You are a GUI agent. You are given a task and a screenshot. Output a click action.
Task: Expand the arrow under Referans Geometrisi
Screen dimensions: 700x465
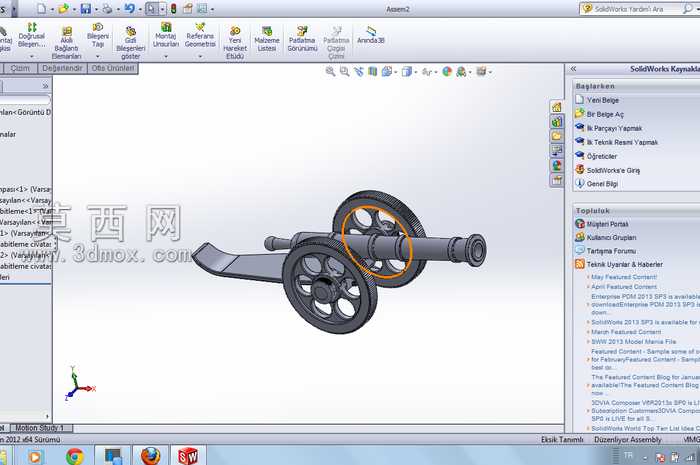tap(200, 57)
